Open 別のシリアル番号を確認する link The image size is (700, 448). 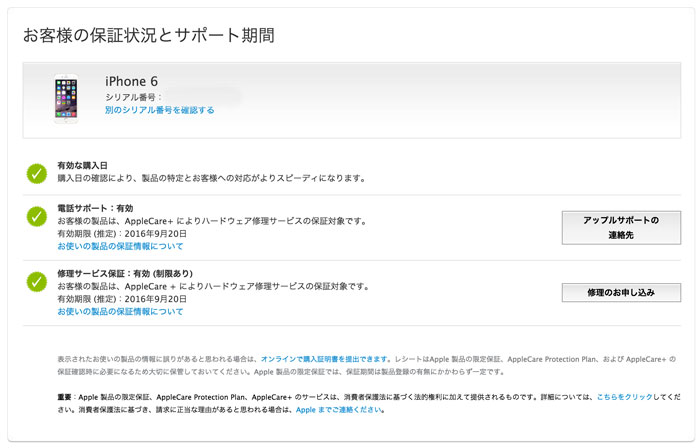pyautogui.click(x=160, y=110)
